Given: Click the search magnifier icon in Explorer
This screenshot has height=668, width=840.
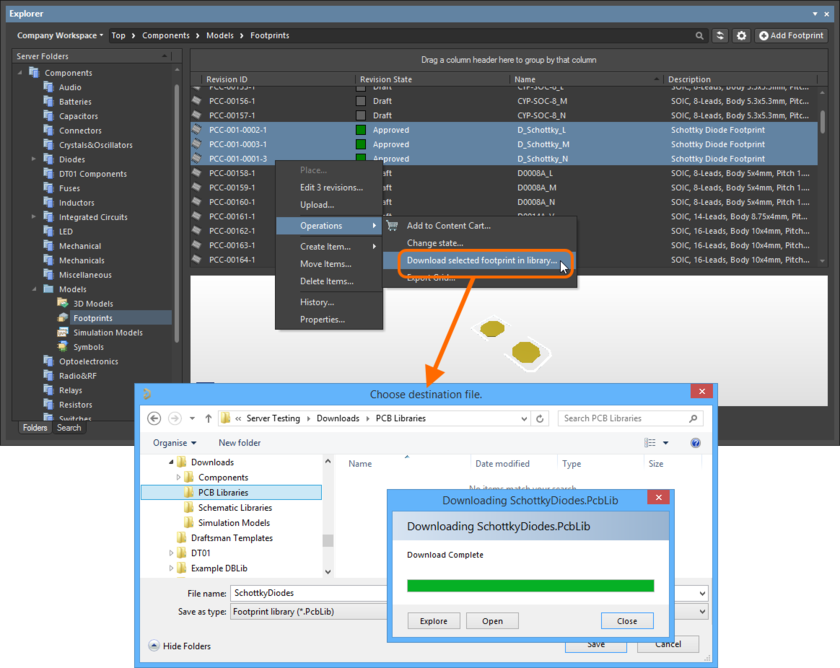Looking at the screenshot, I should point(700,35).
